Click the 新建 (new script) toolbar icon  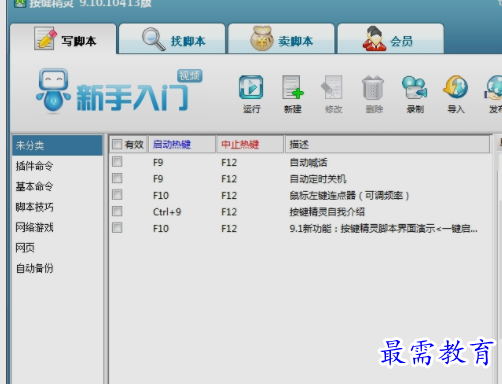click(293, 87)
